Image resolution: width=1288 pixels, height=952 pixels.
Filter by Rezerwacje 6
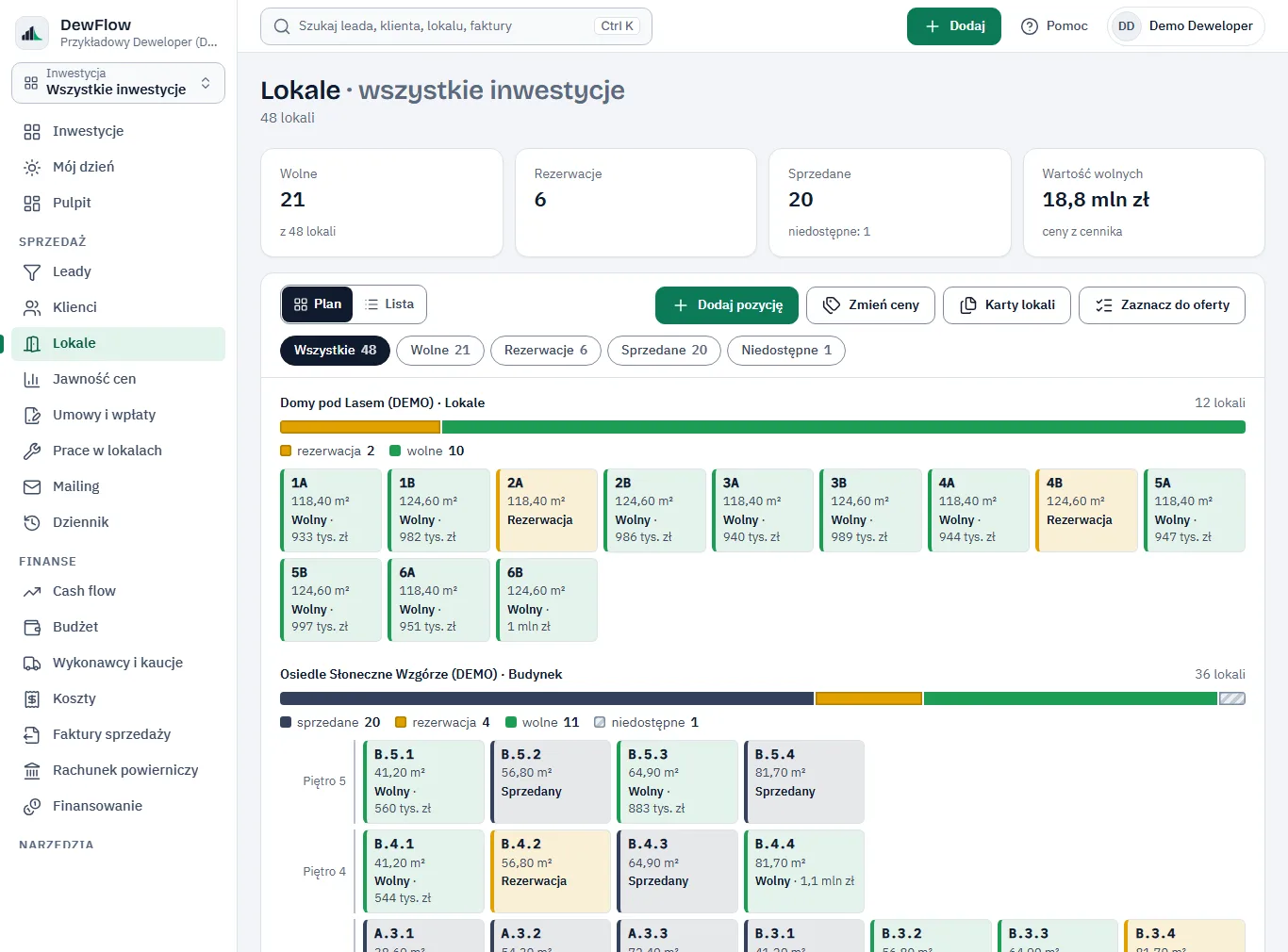tap(546, 351)
